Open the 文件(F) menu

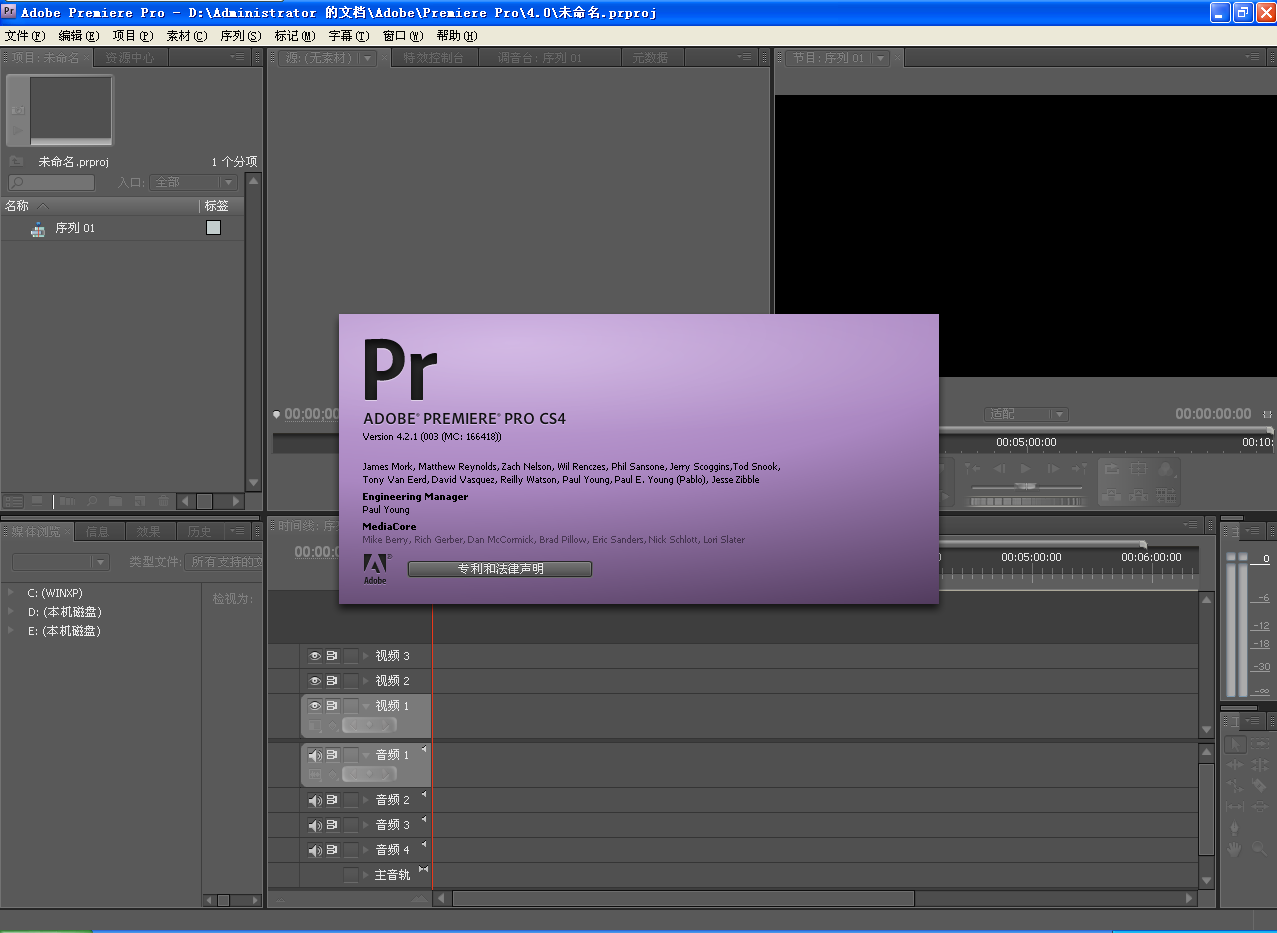pyautogui.click(x=25, y=35)
